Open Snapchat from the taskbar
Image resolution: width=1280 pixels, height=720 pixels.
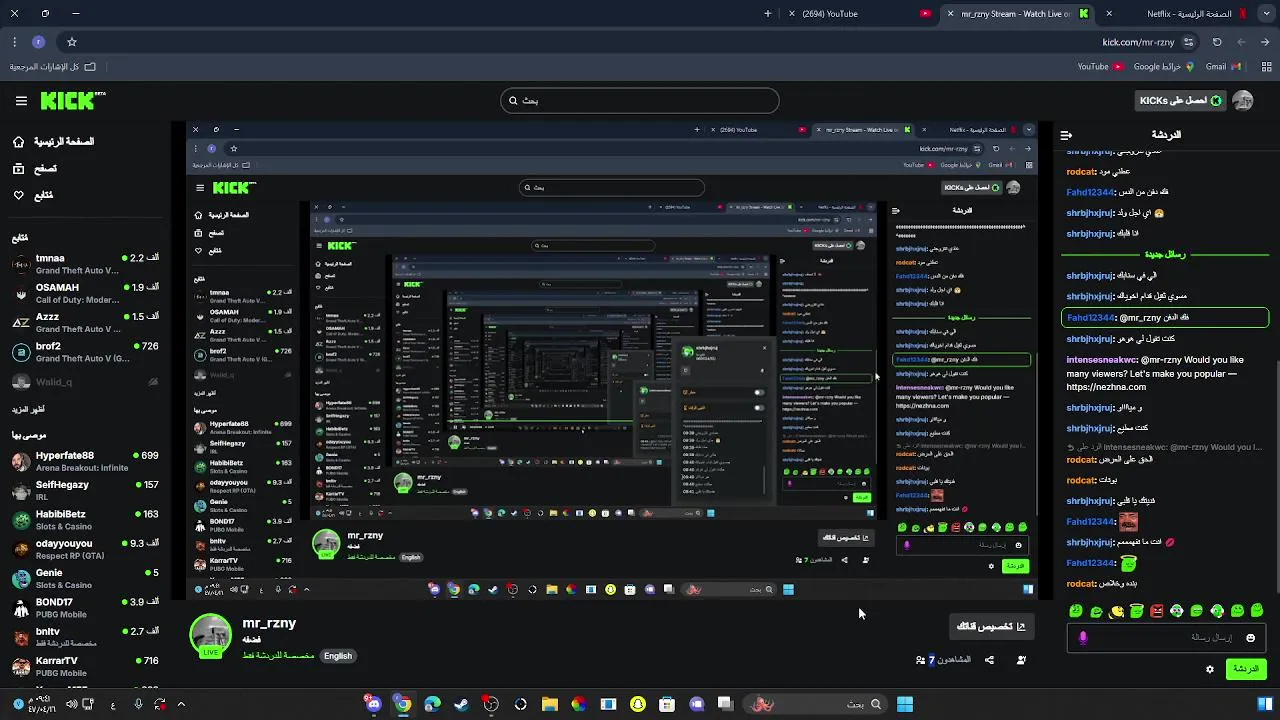click(638, 704)
